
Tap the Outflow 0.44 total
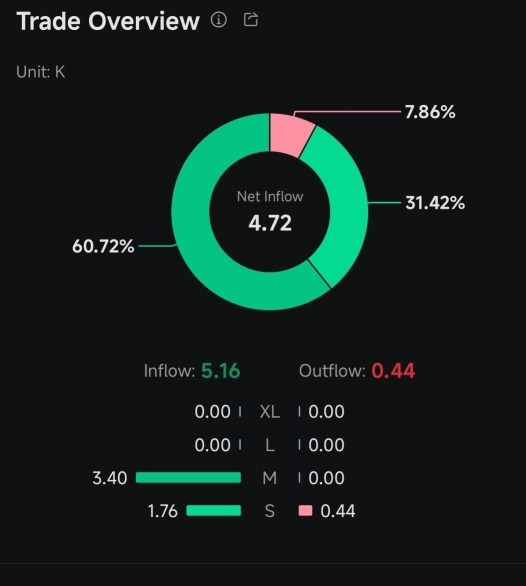pos(357,371)
